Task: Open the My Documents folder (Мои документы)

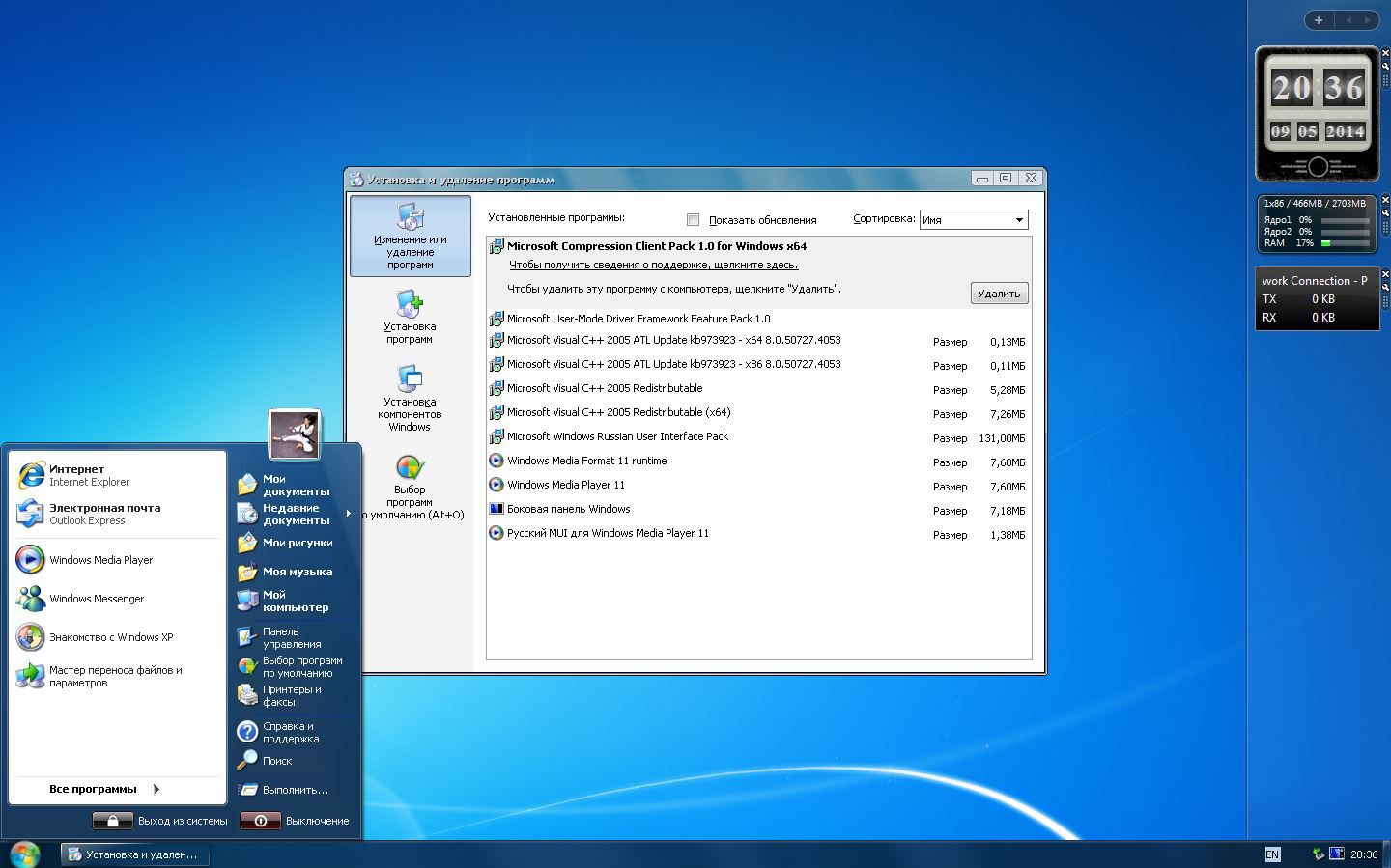Action: 294,485
